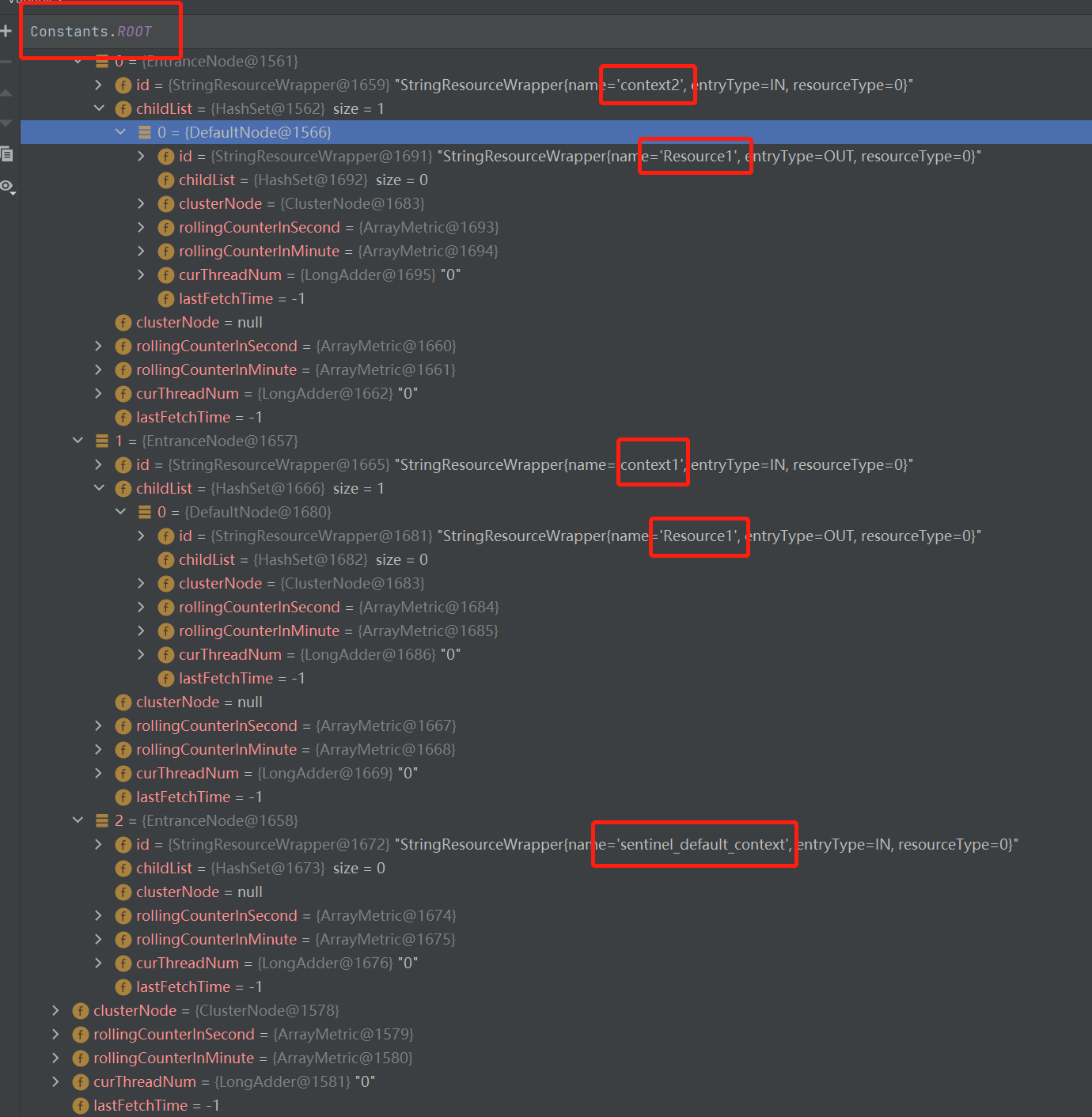
Task: Click the 'context2' name value text
Action: (651, 85)
